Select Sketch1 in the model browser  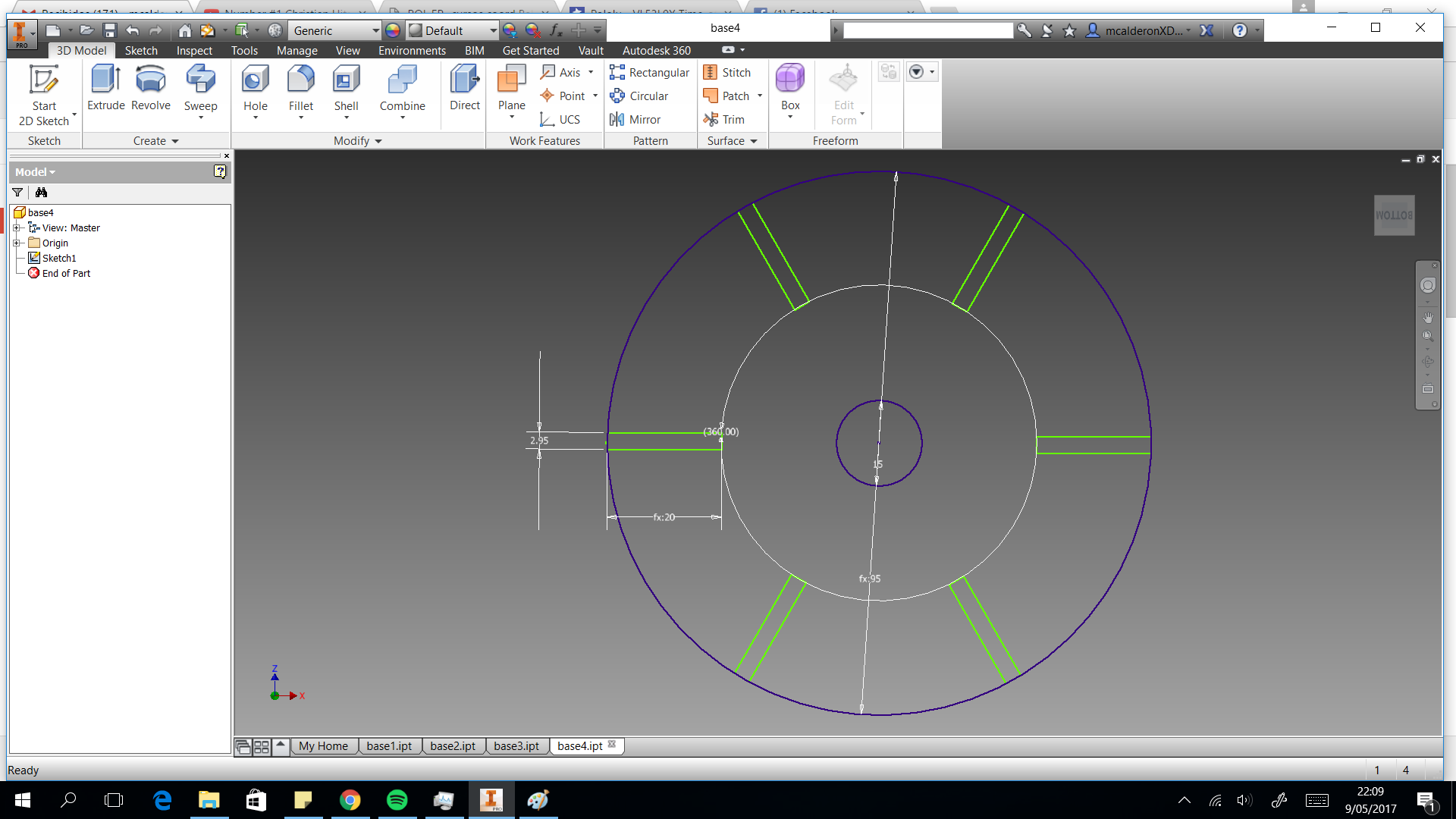point(58,258)
